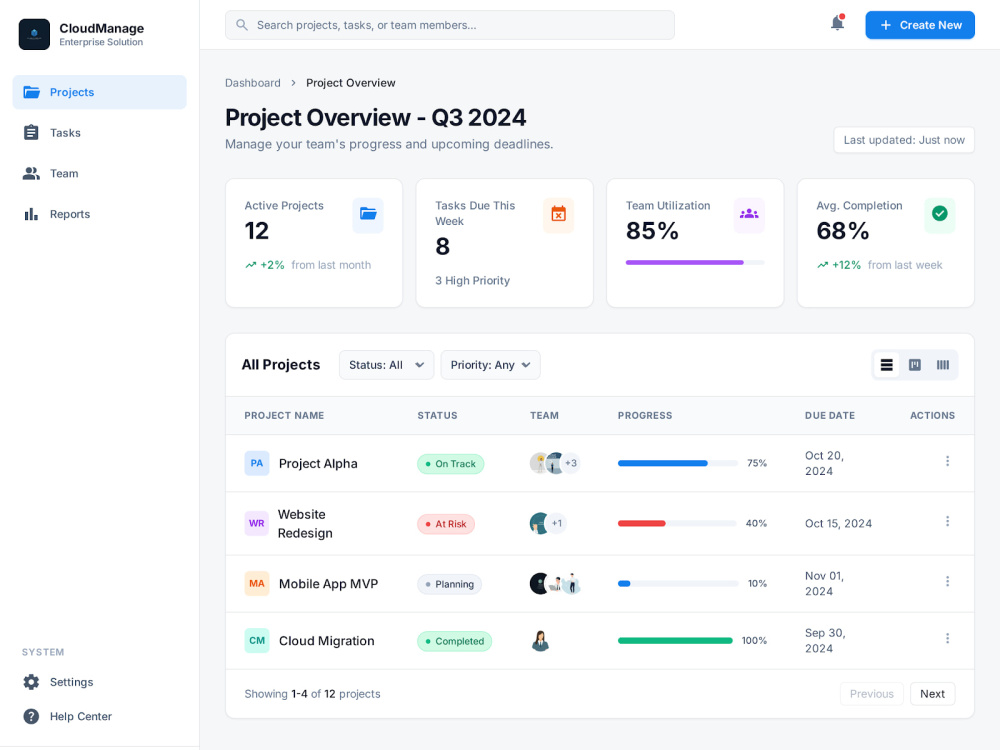
Task: Click the Mobile App MVP name
Action: pos(328,584)
